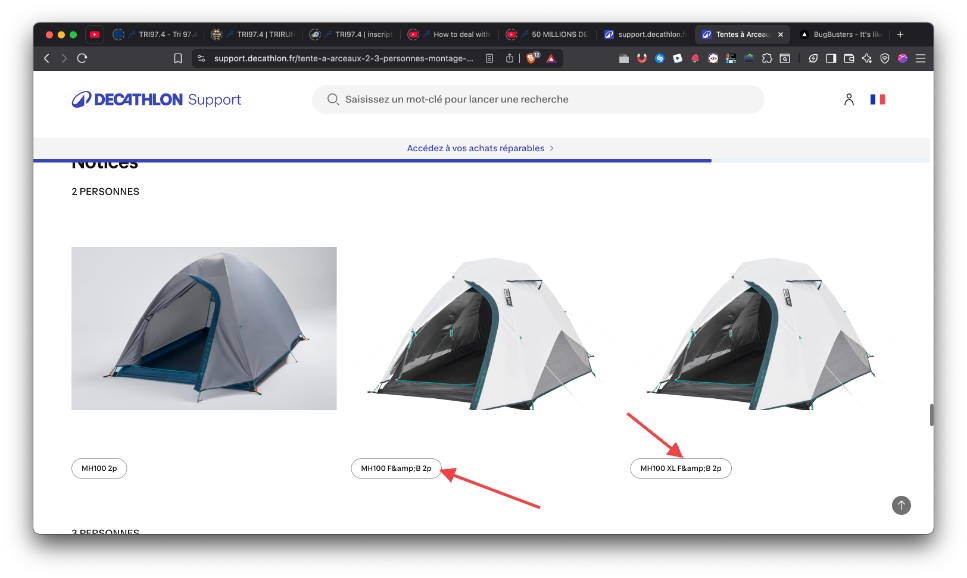This screenshot has height=578, width=967.
Task: Click the share icon in address bar
Action: coord(510,58)
